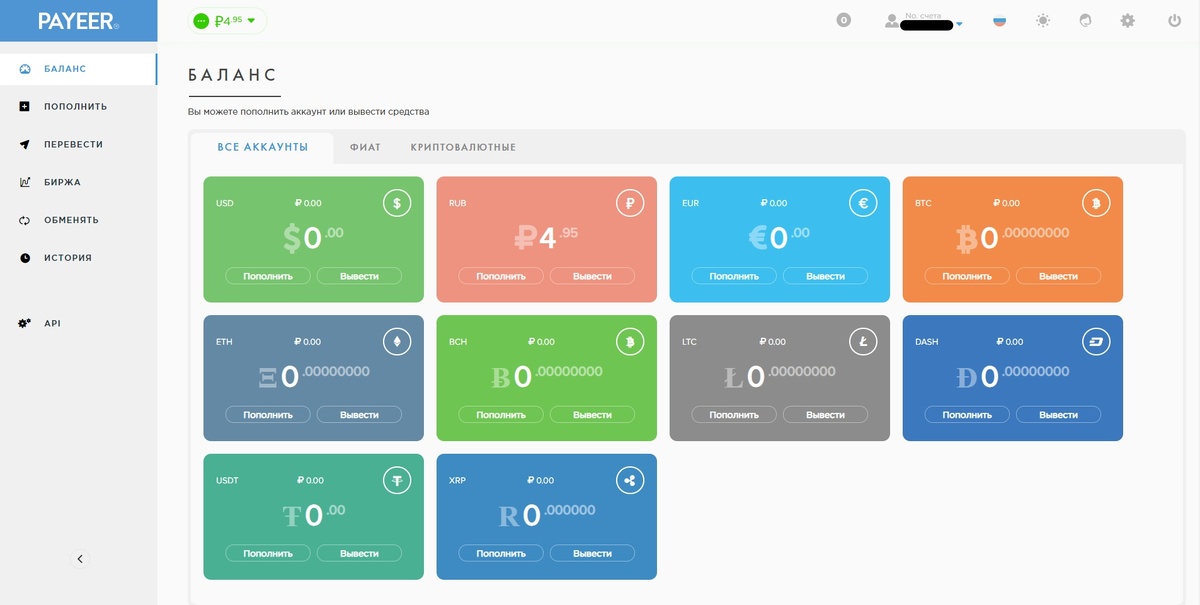Click Пополнить on the LTC card

(734, 414)
